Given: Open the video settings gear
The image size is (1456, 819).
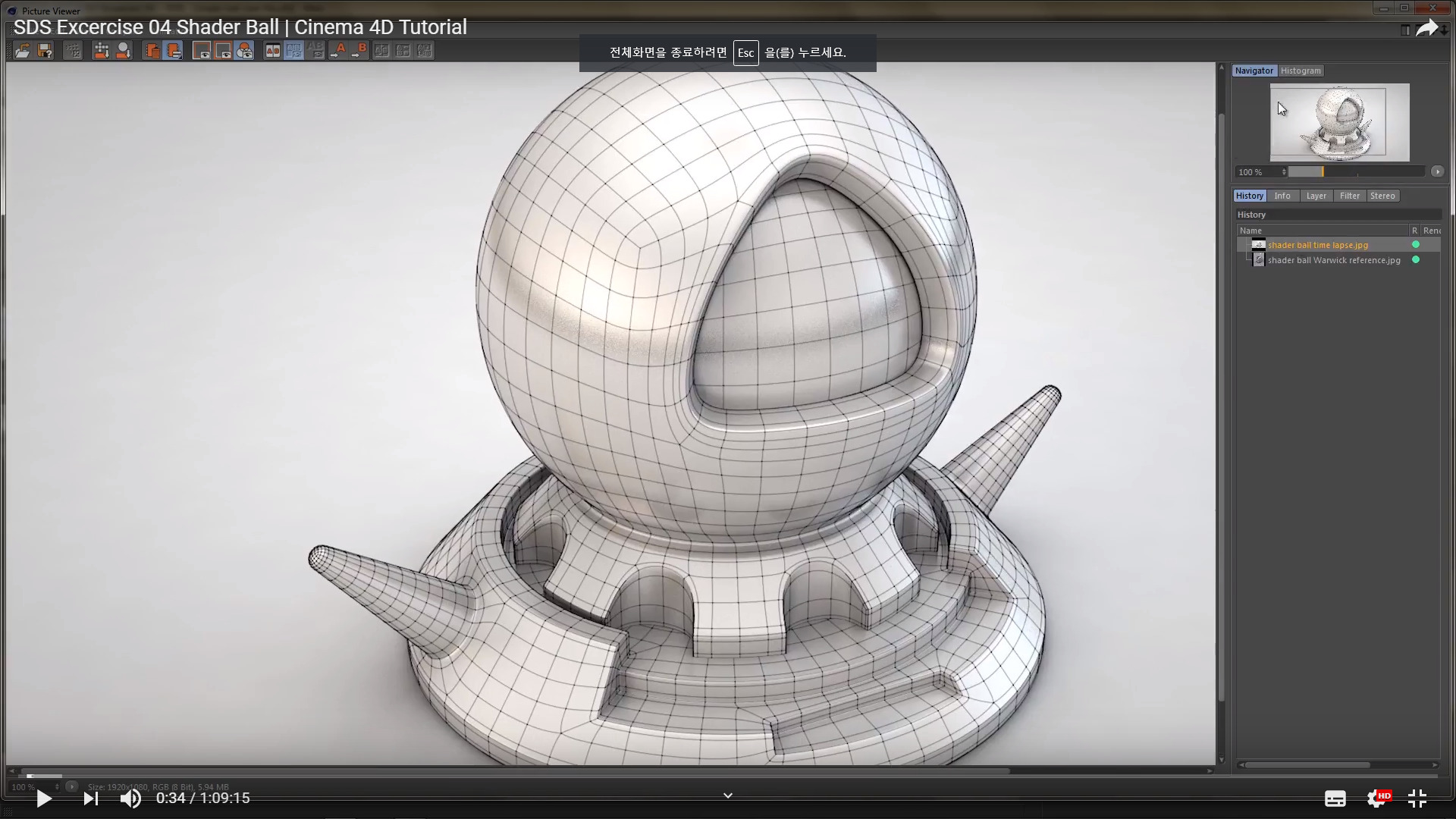Looking at the screenshot, I should click(x=1378, y=799).
